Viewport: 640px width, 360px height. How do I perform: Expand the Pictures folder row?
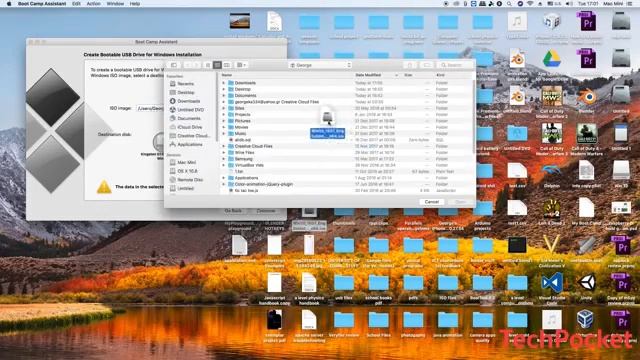click(224, 121)
